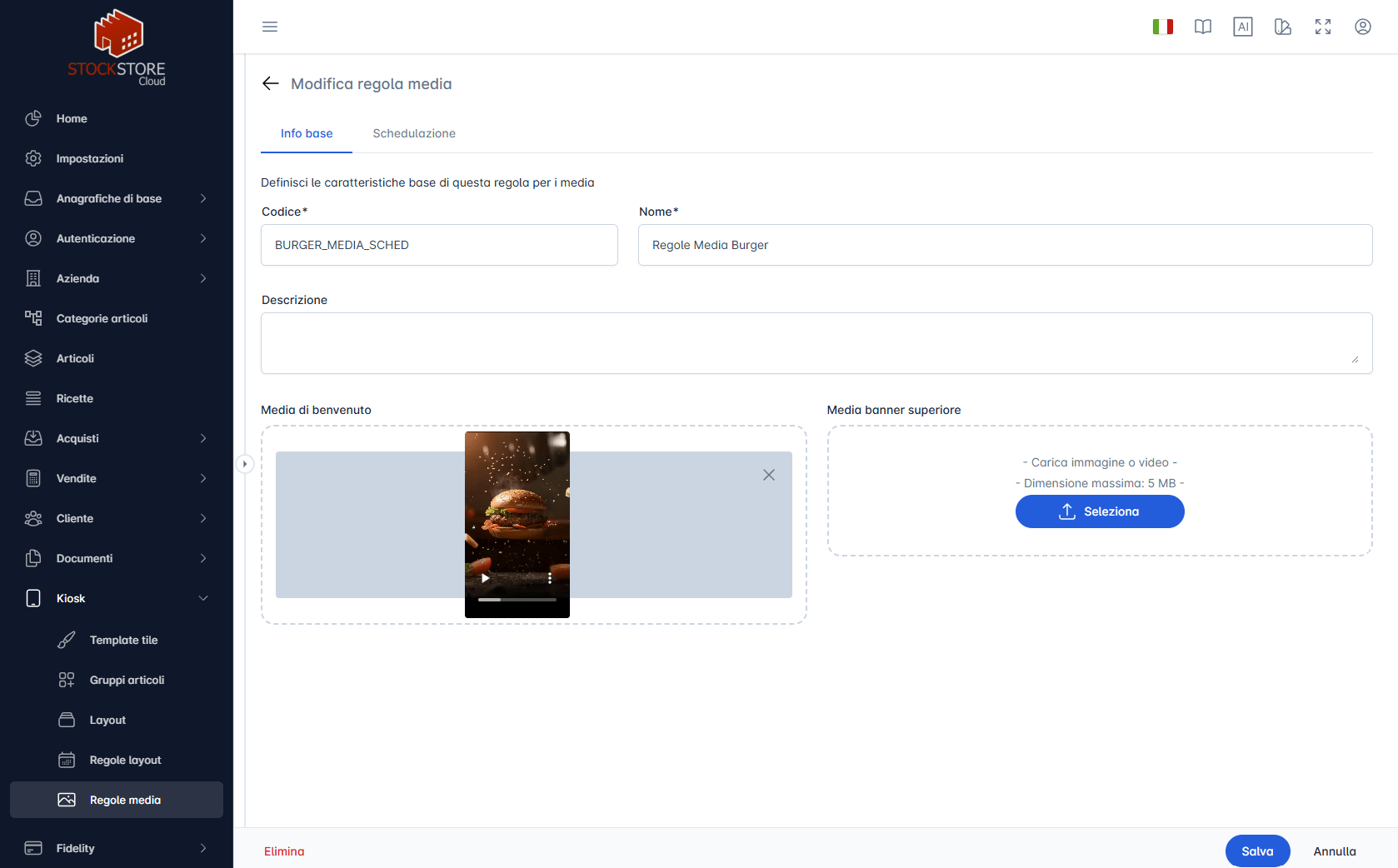
Task: Remove the welcome media video
Action: point(768,475)
